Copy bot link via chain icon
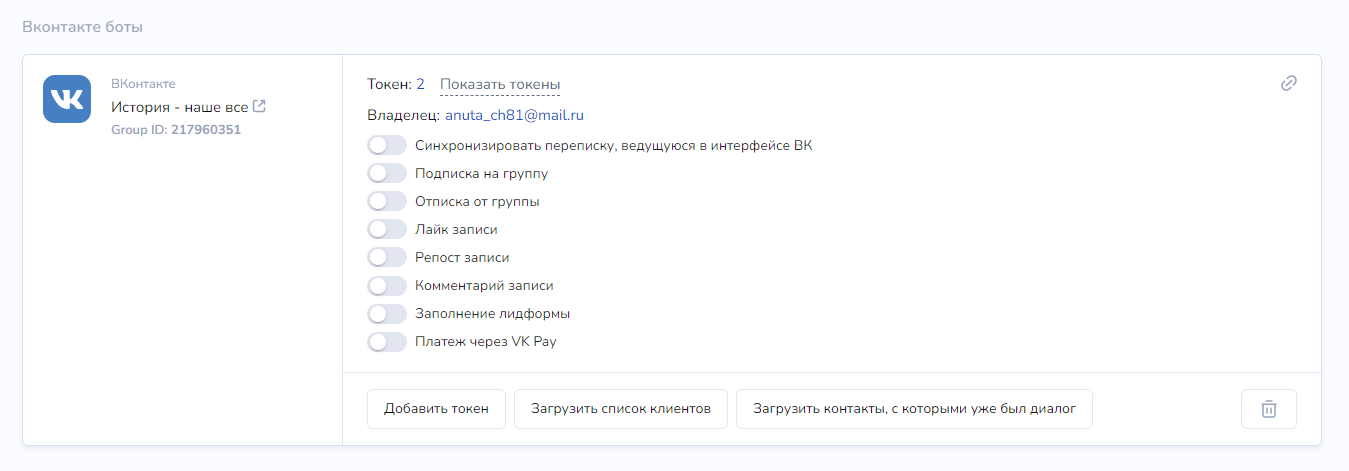The height and width of the screenshot is (471, 1349). pyautogui.click(x=1289, y=83)
